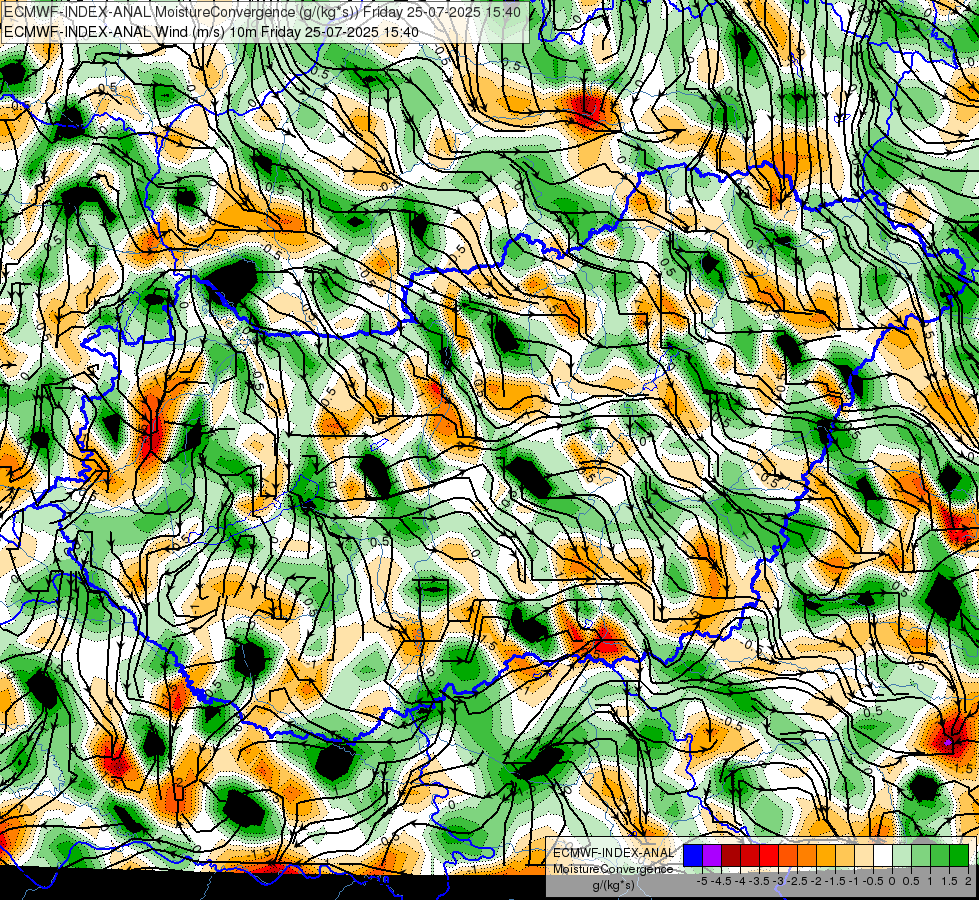Click the -5 value on the color scale
Viewport: 979px width, 900px height.
coord(702,881)
